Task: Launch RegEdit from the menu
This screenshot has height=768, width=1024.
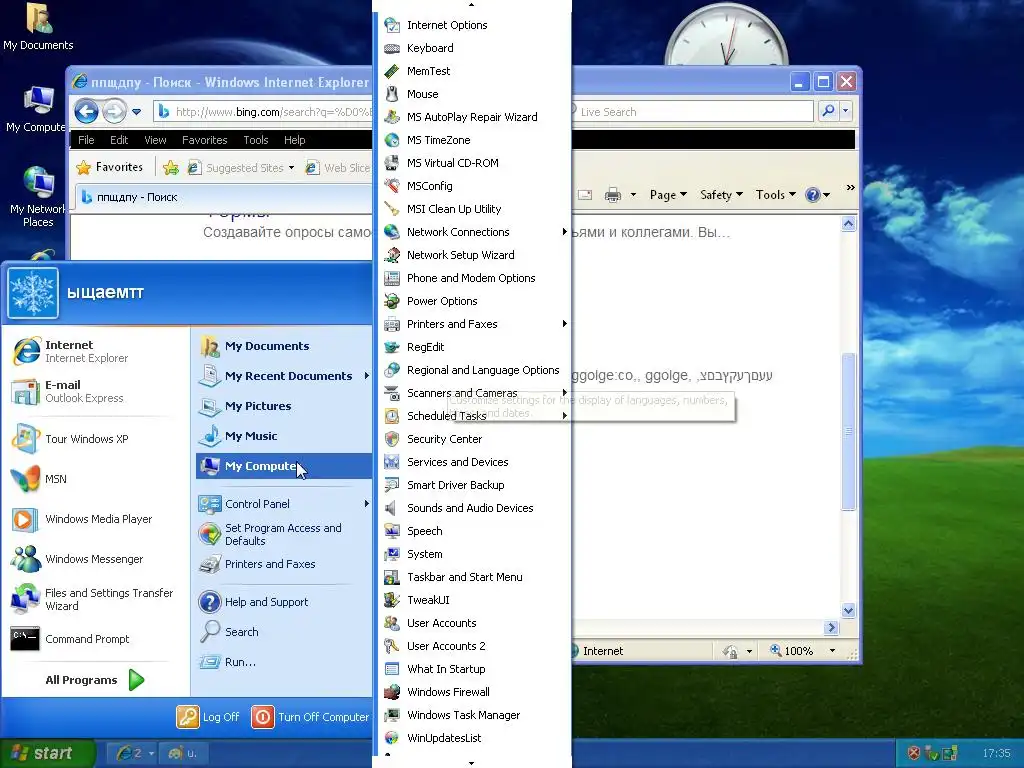Action: pyautogui.click(x=472, y=347)
